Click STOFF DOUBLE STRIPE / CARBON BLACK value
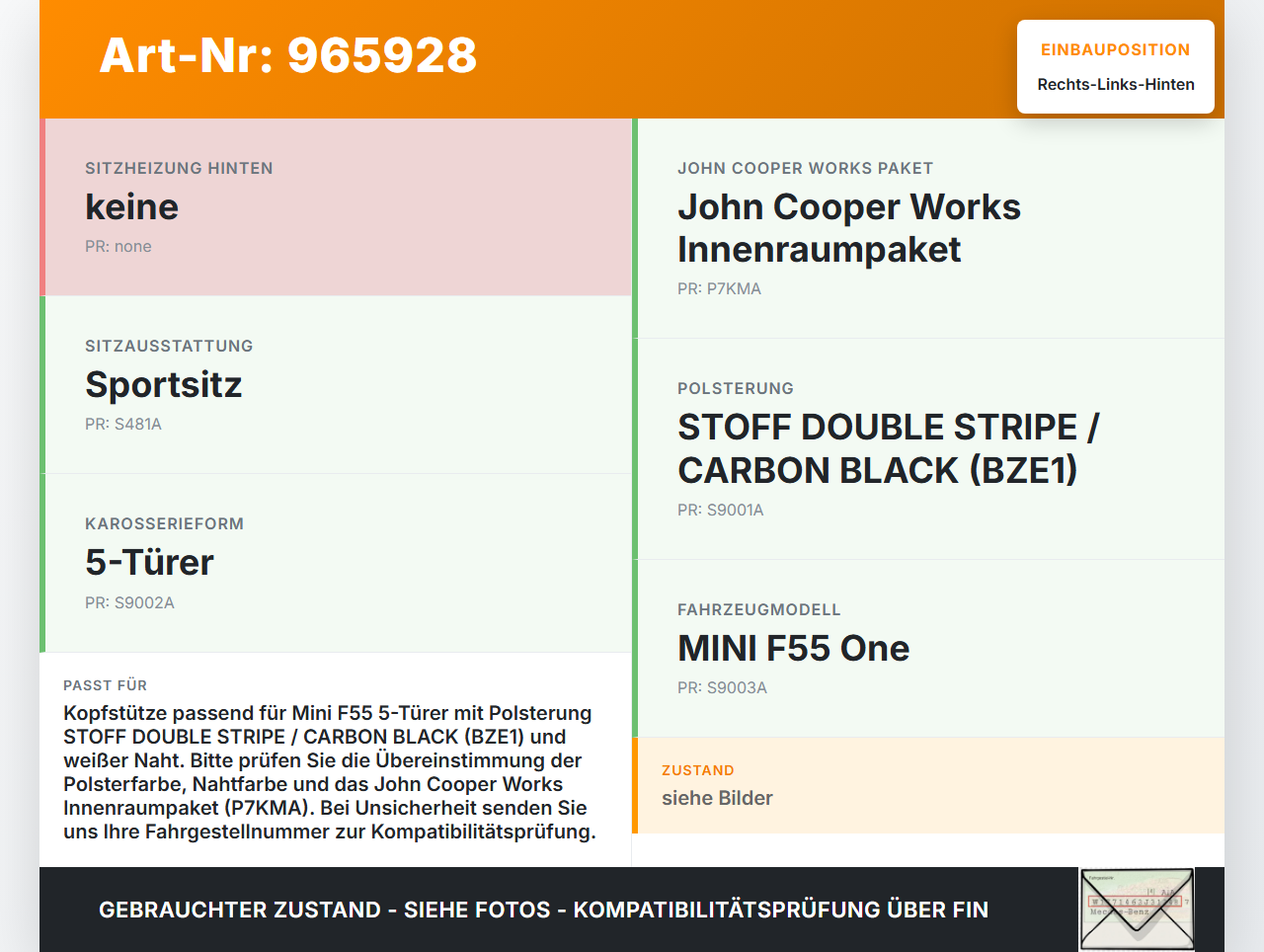 click(x=888, y=448)
